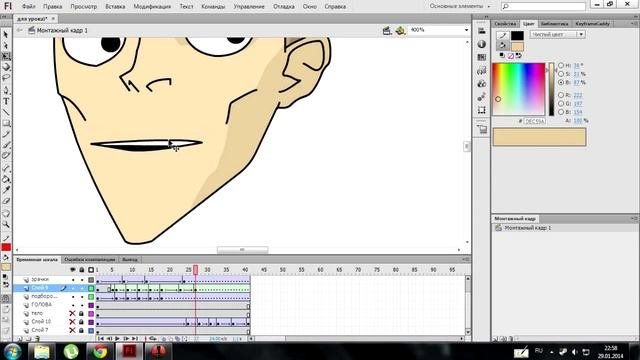The width and height of the screenshot is (640, 360).
Task: Select the Bone tool
Action: pyautogui.click(x=6, y=168)
